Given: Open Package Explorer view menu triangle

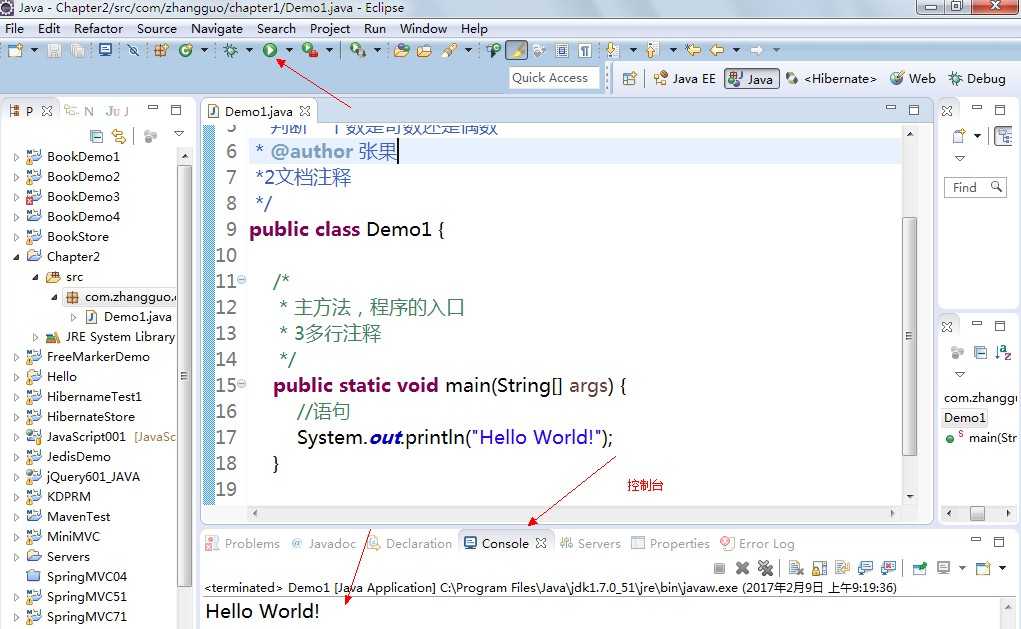Looking at the screenshot, I should 179,133.
